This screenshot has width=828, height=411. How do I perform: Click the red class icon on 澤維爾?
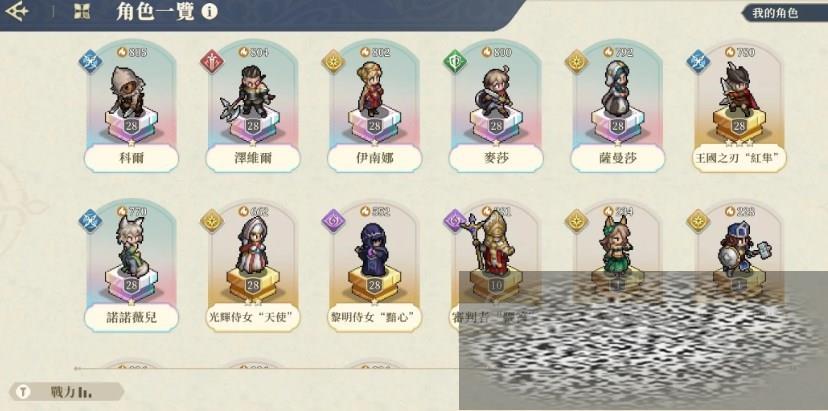(212, 62)
